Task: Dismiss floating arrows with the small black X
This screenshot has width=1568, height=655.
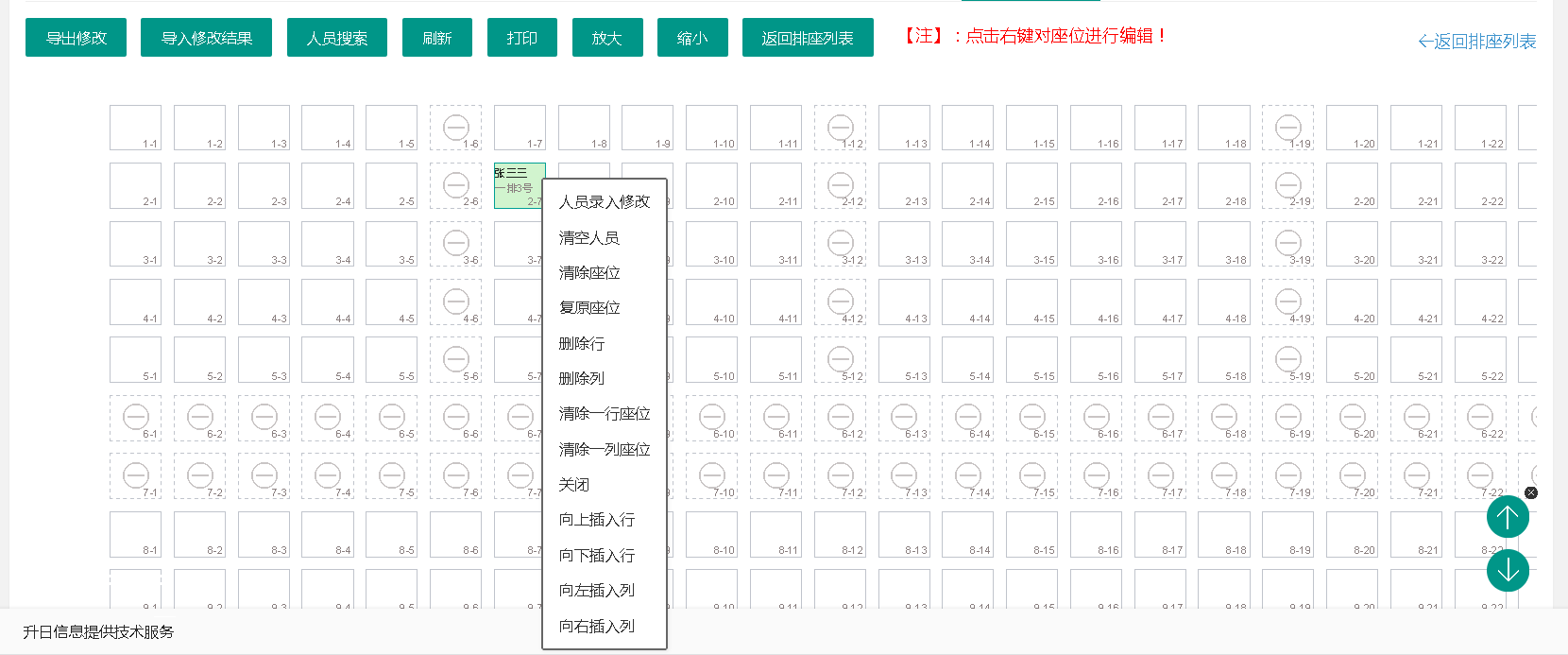Action: [x=1531, y=492]
